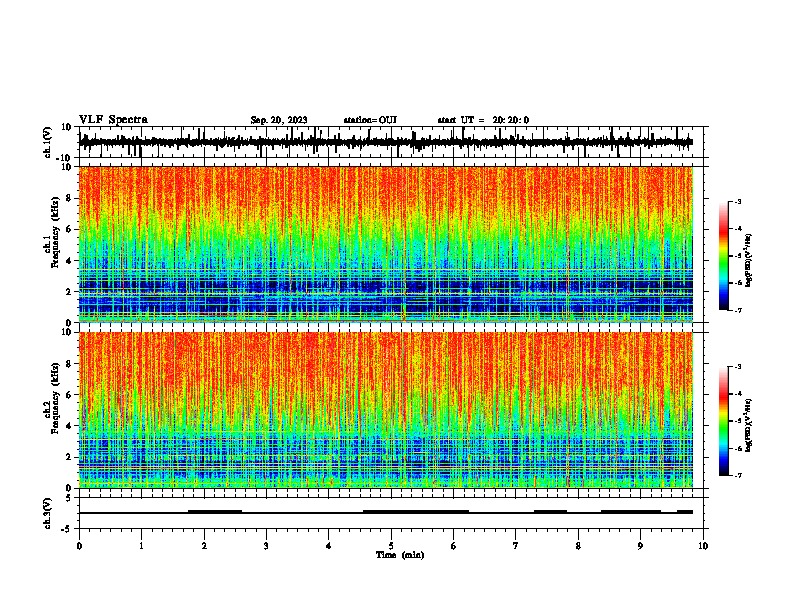Click the "-7" label on ch.2 colorbar
The width and height of the screenshot is (792, 612).
point(737,475)
